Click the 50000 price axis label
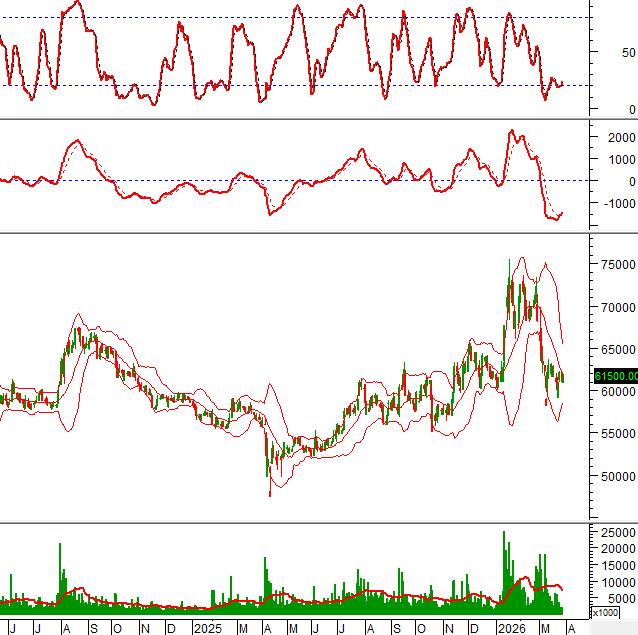 (x=617, y=477)
